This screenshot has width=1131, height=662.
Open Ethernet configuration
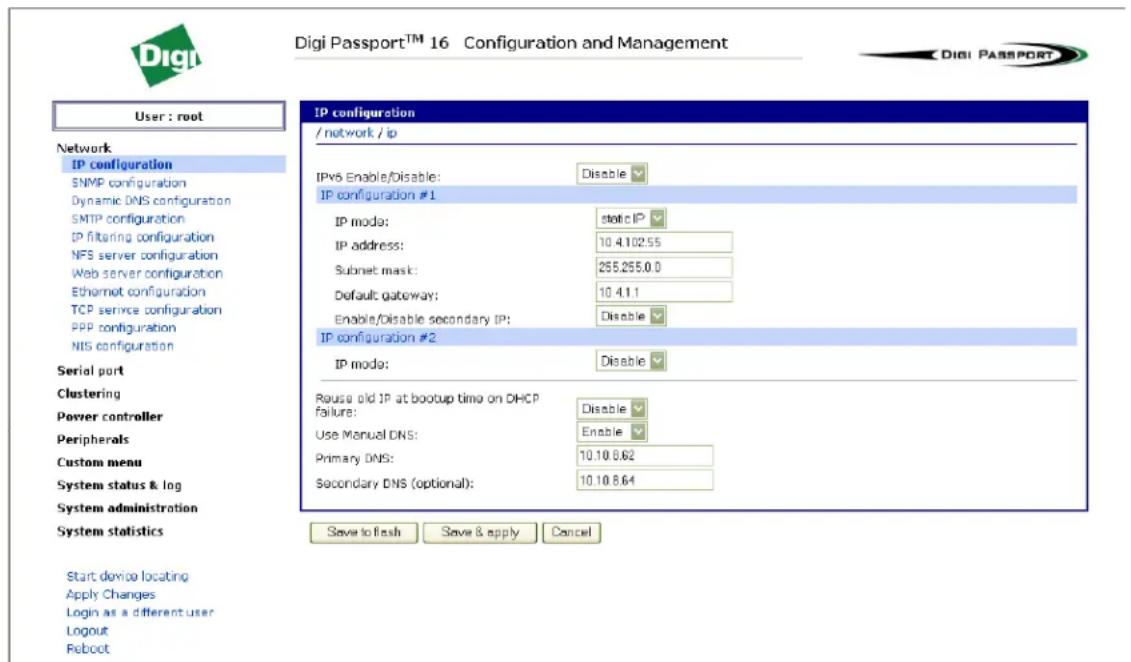click(x=138, y=292)
